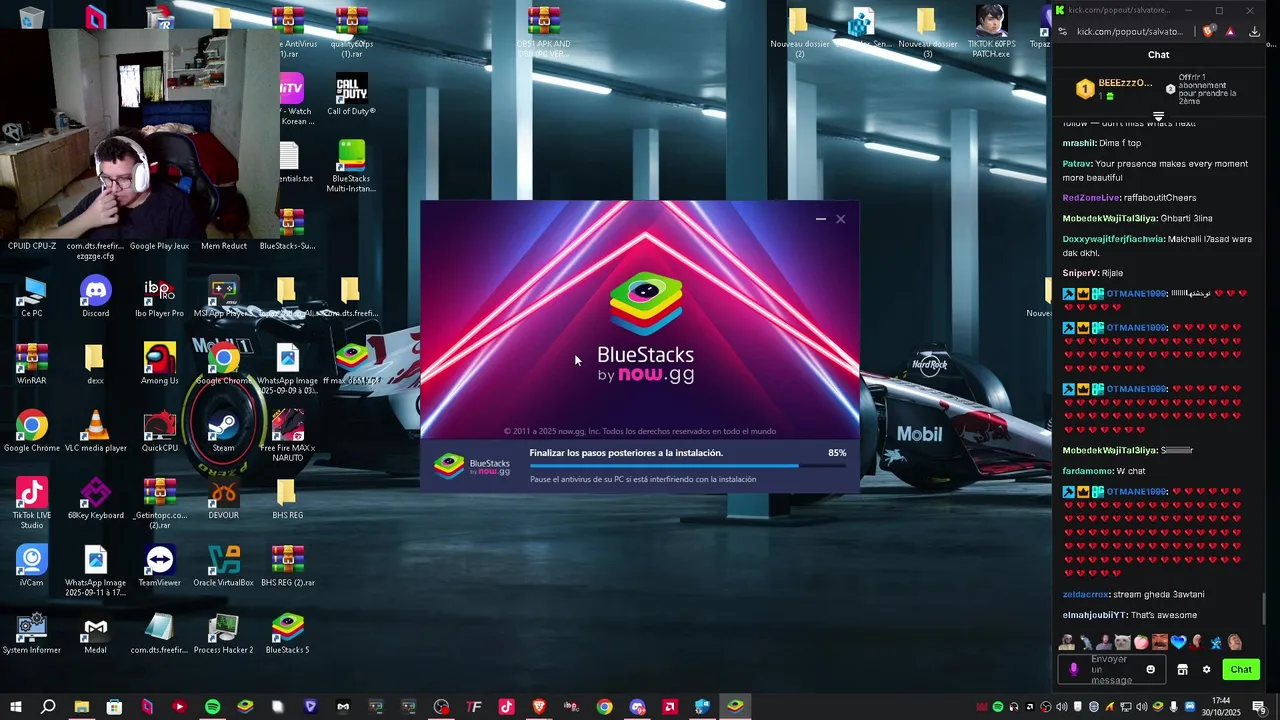Open Process Hacker 2 desktop icon

click(x=223, y=633)
